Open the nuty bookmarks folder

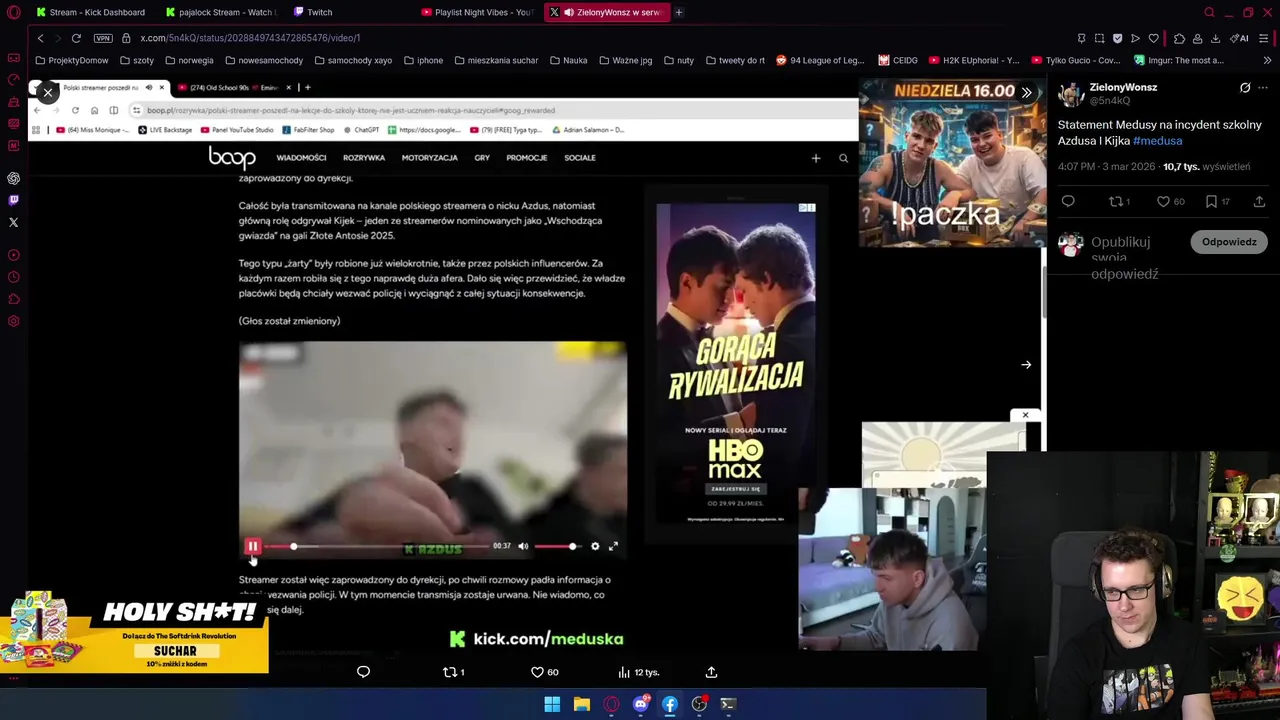pyautogui.click(x=678, y=60)
